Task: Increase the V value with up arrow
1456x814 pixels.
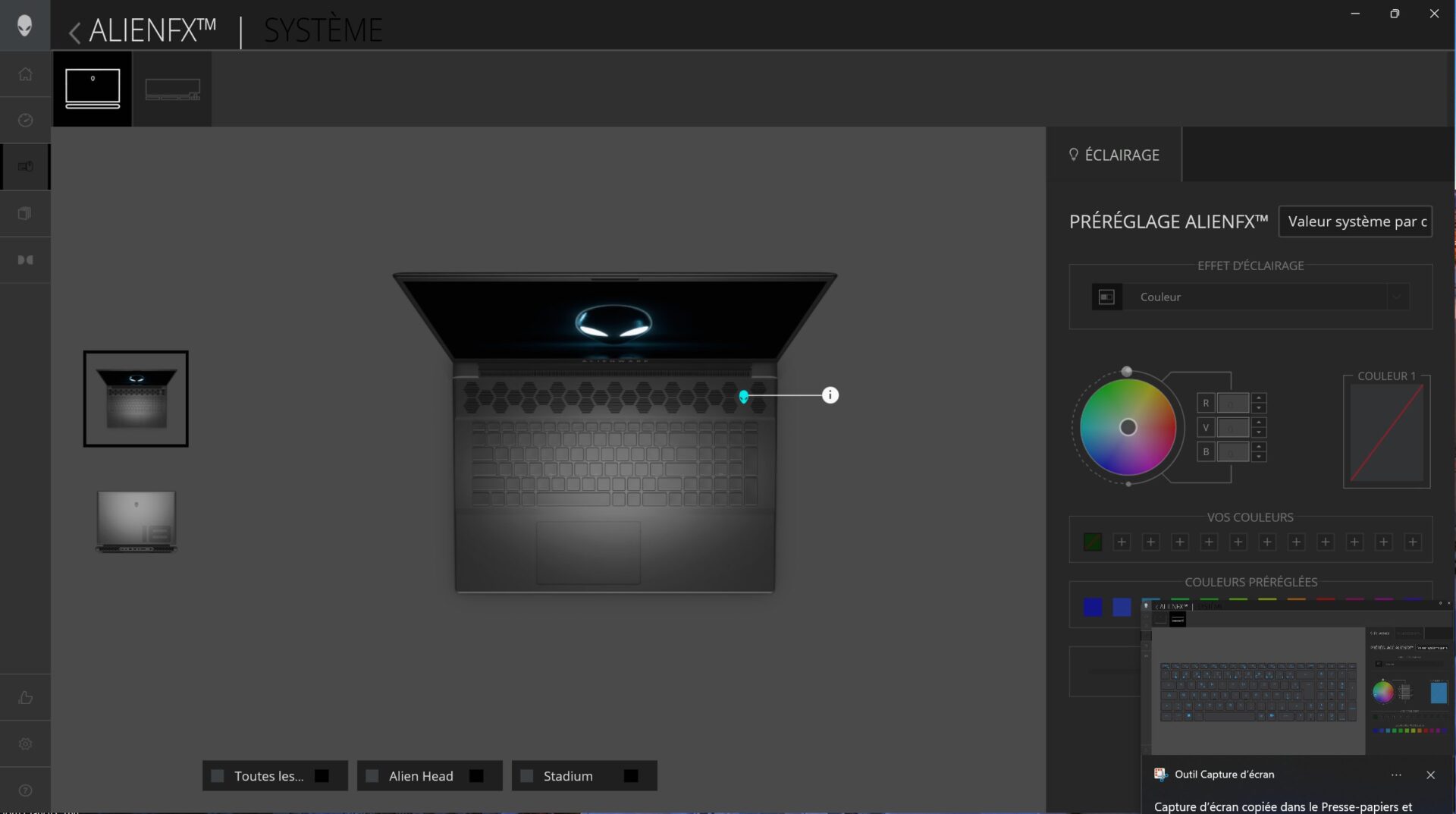Action: tap(1259, 422)
